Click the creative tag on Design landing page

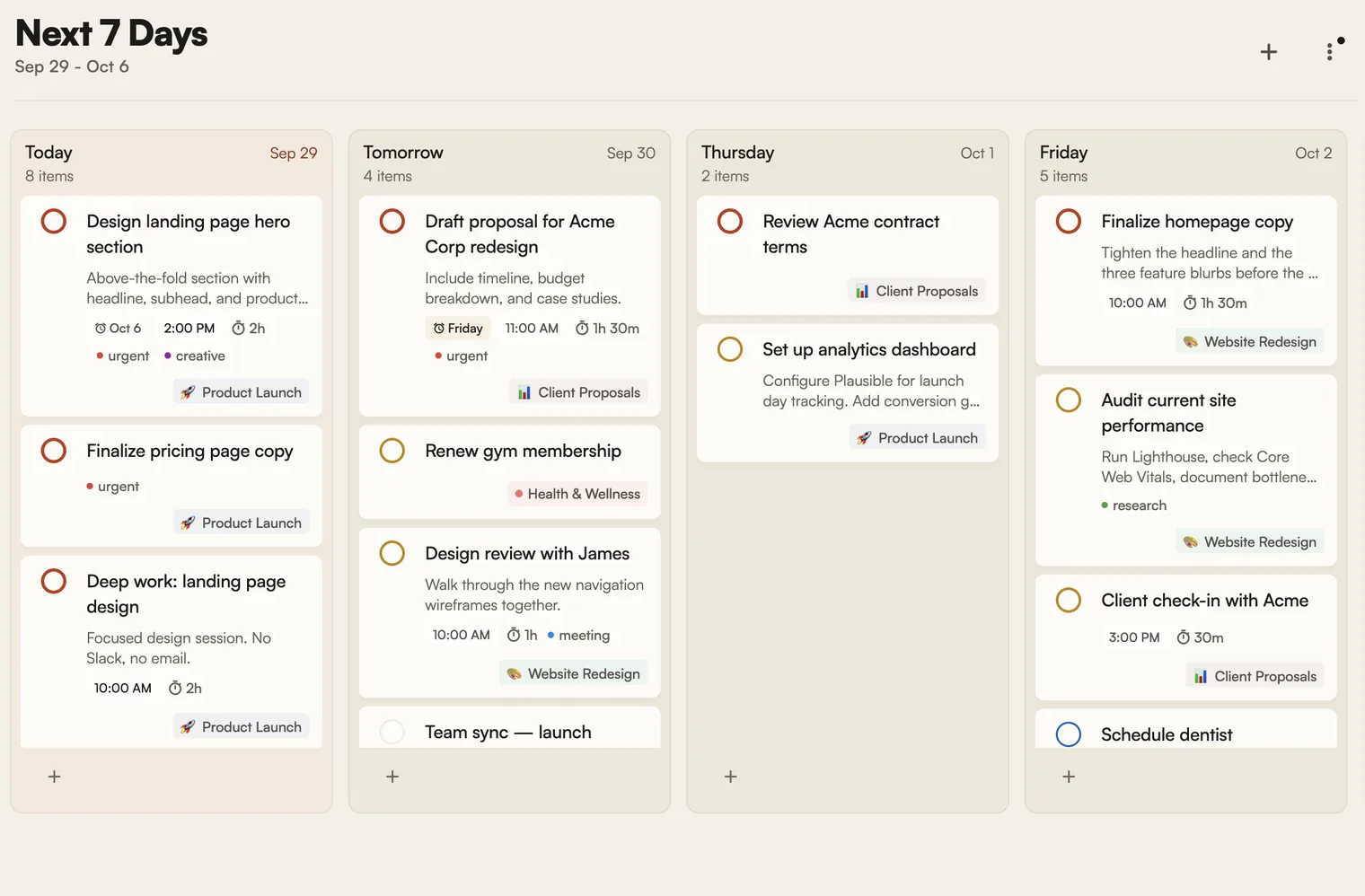195,356
